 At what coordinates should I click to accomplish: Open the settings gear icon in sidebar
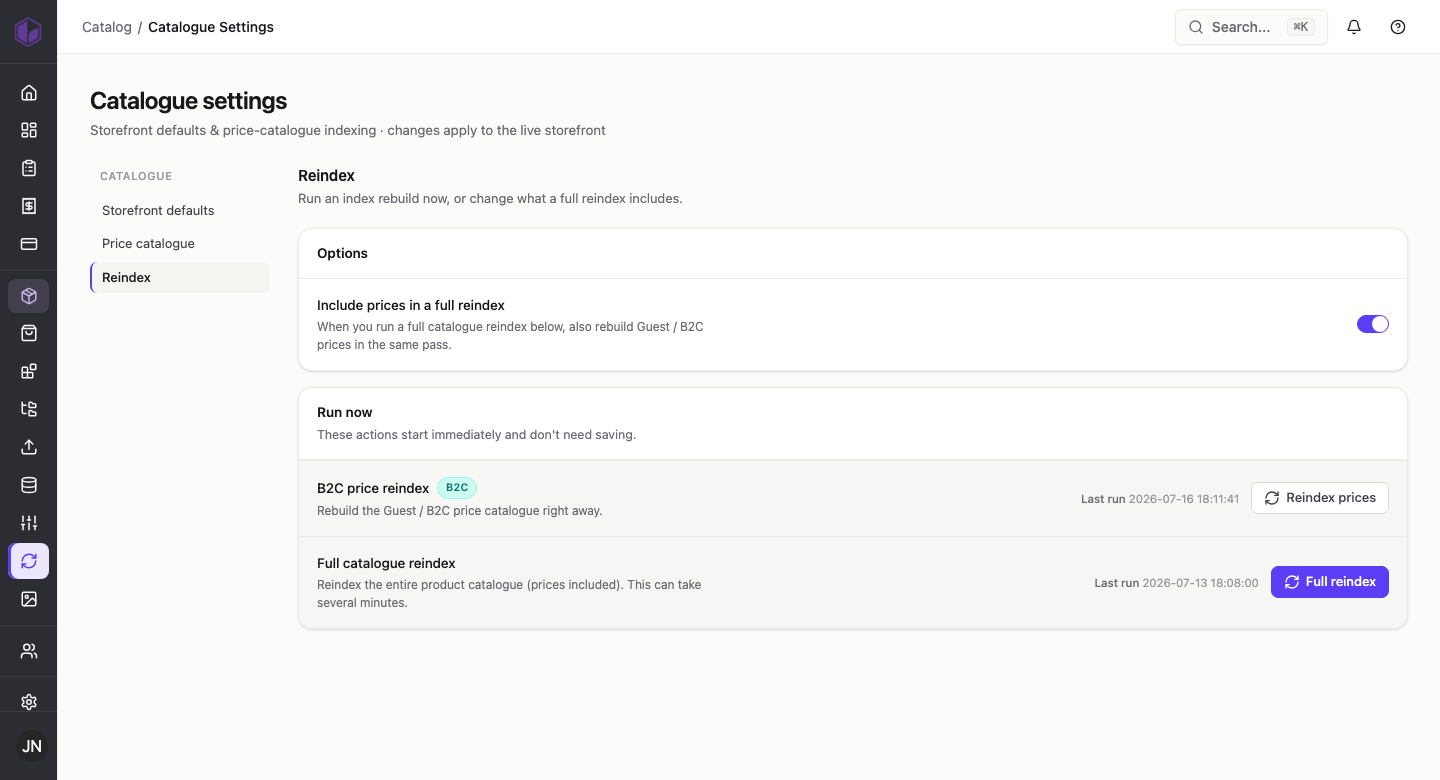point(29,702)
